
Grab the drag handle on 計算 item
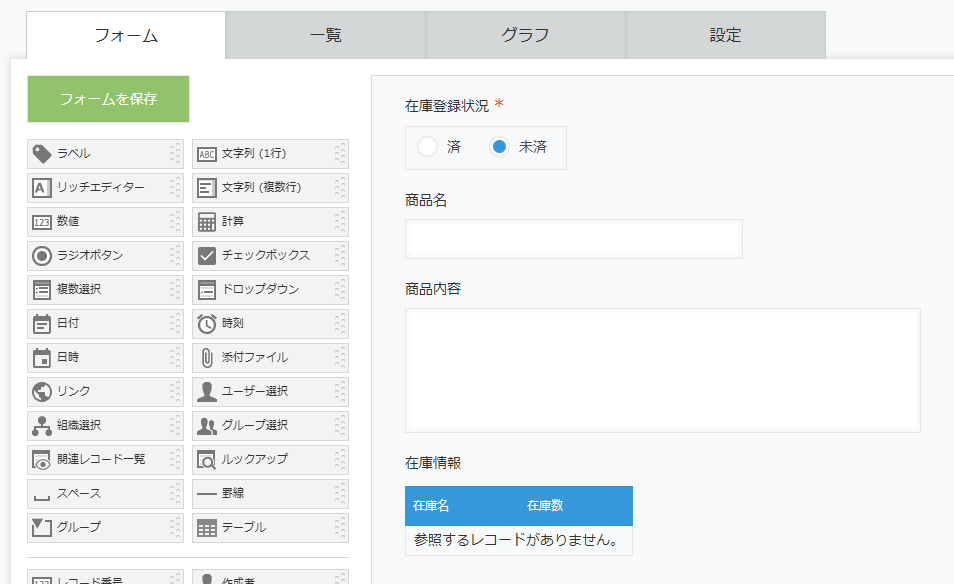(340, 222)
